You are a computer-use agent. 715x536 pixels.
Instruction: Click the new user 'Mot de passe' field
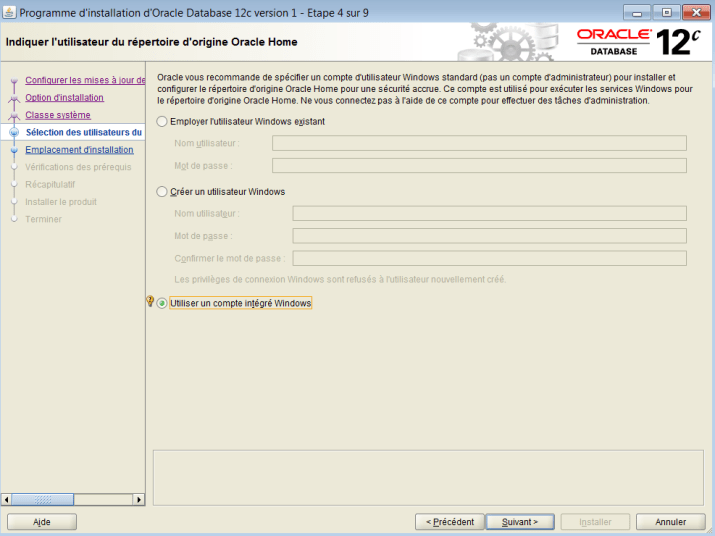click(x=489, y=236)
